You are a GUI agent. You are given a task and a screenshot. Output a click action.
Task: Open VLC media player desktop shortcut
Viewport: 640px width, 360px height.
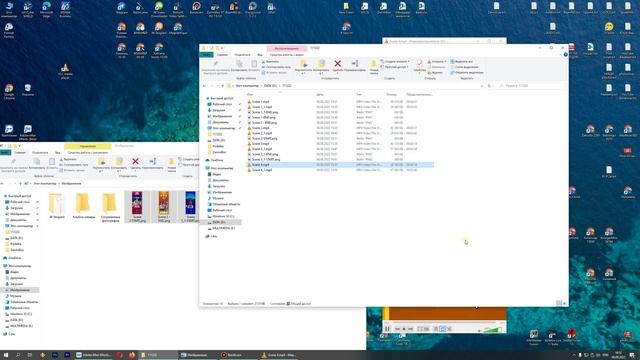click(x=65, y=71)
